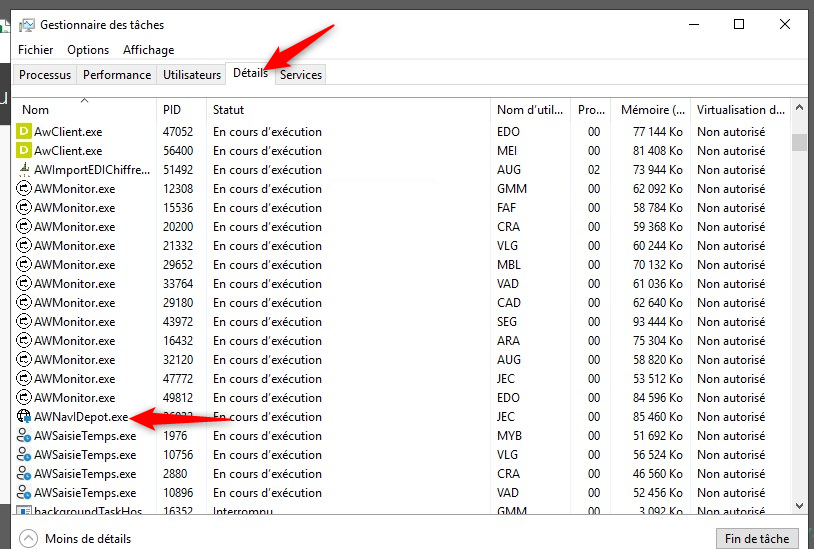
Task: Click the AWNavIDepot.exe globe icon
Action: (25, 417)
